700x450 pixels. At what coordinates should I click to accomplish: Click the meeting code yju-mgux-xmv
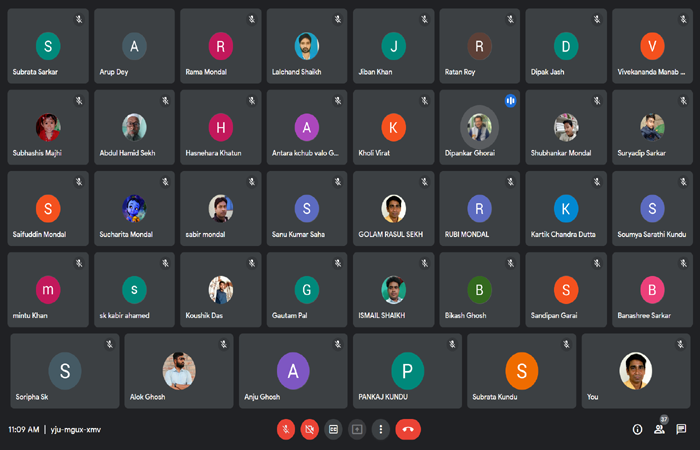click(x=75, y=429)
